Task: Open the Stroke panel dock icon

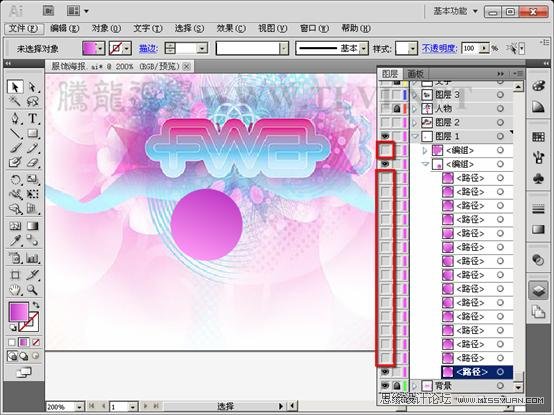Action: point(538,209)
